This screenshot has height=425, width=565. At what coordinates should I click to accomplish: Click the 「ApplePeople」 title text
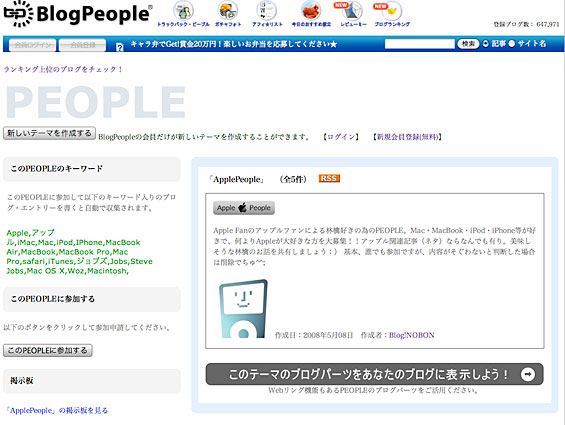click(x=236, y=179)
